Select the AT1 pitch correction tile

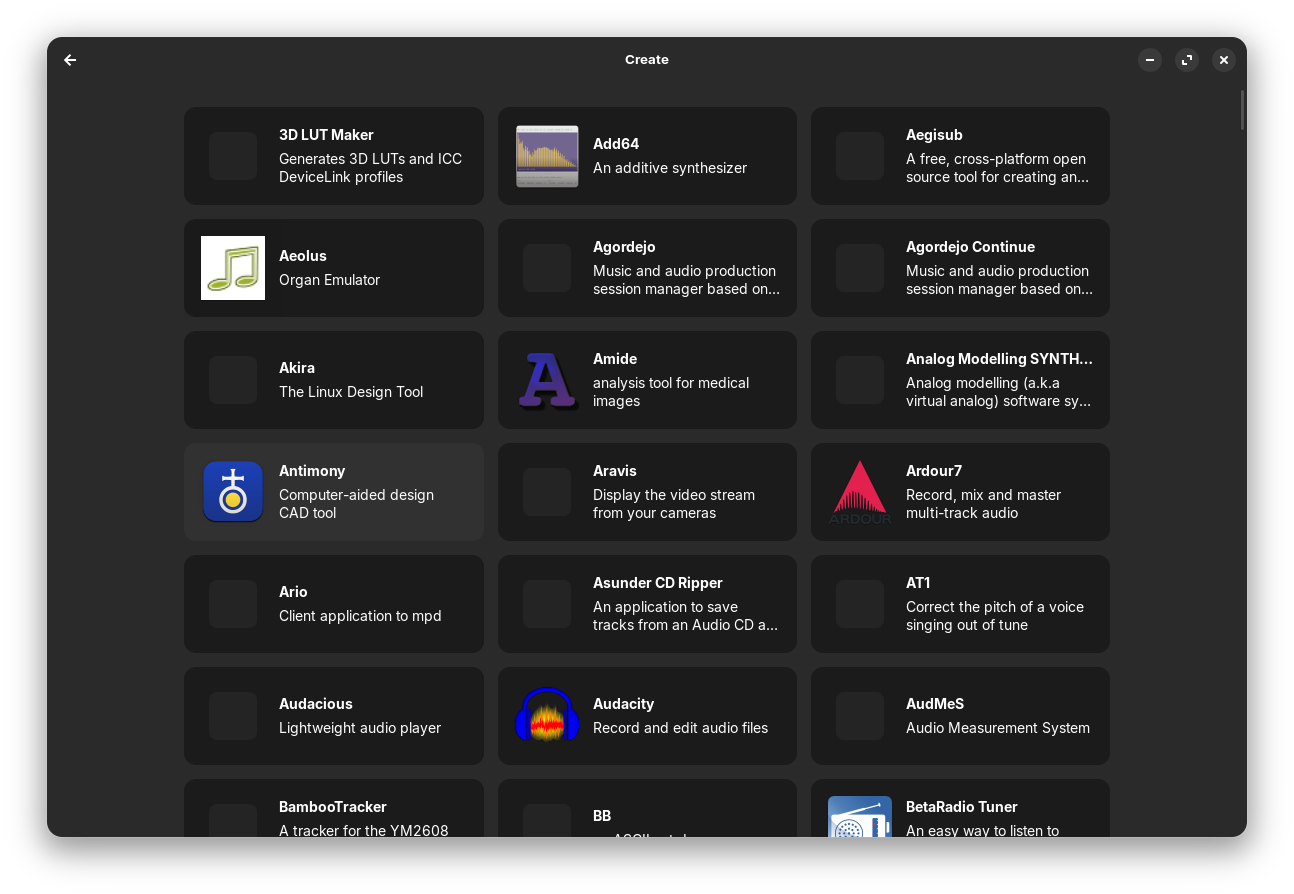[960, 604]
